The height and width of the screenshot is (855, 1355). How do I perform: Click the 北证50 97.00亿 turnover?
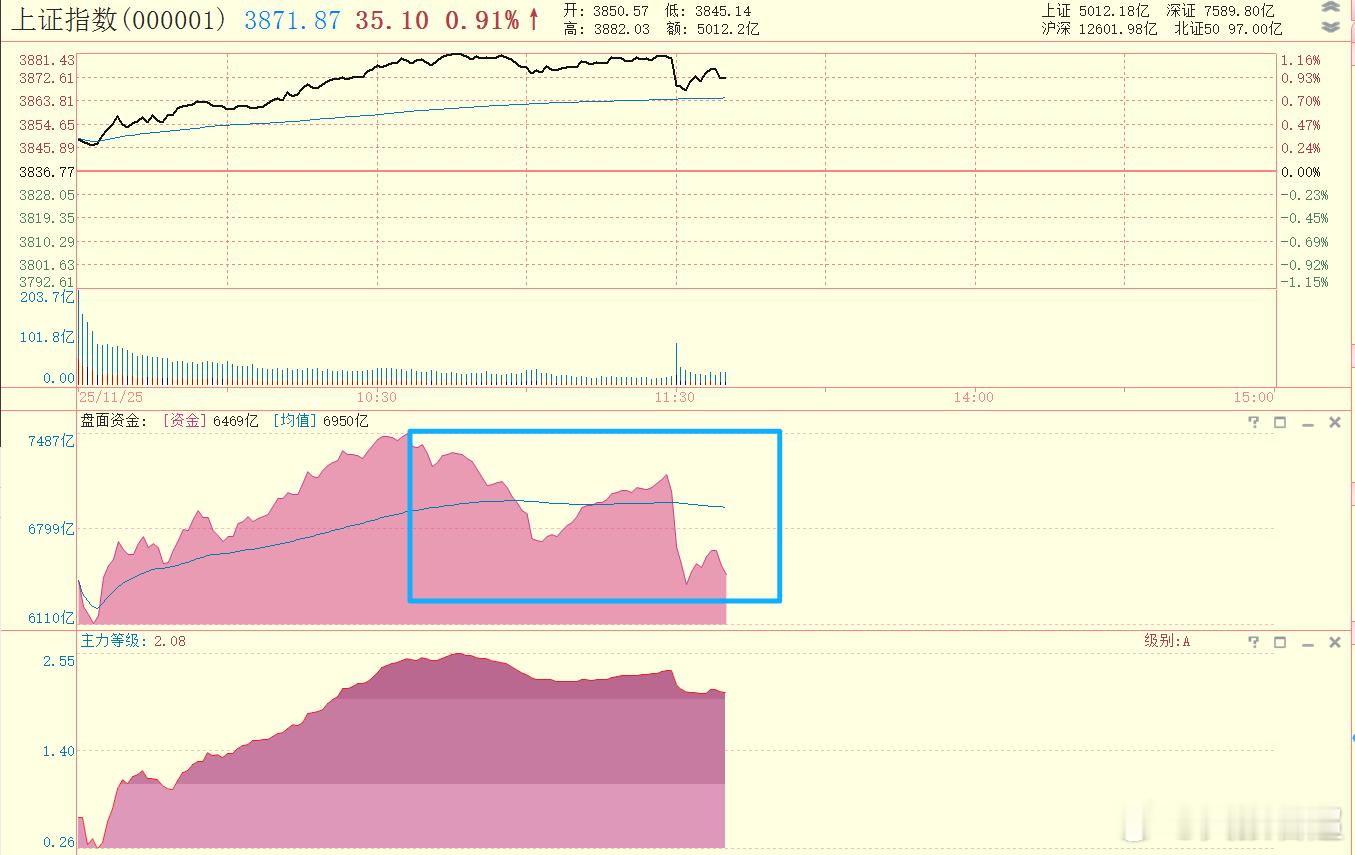pyautogui.click(x=1228, y=29)
